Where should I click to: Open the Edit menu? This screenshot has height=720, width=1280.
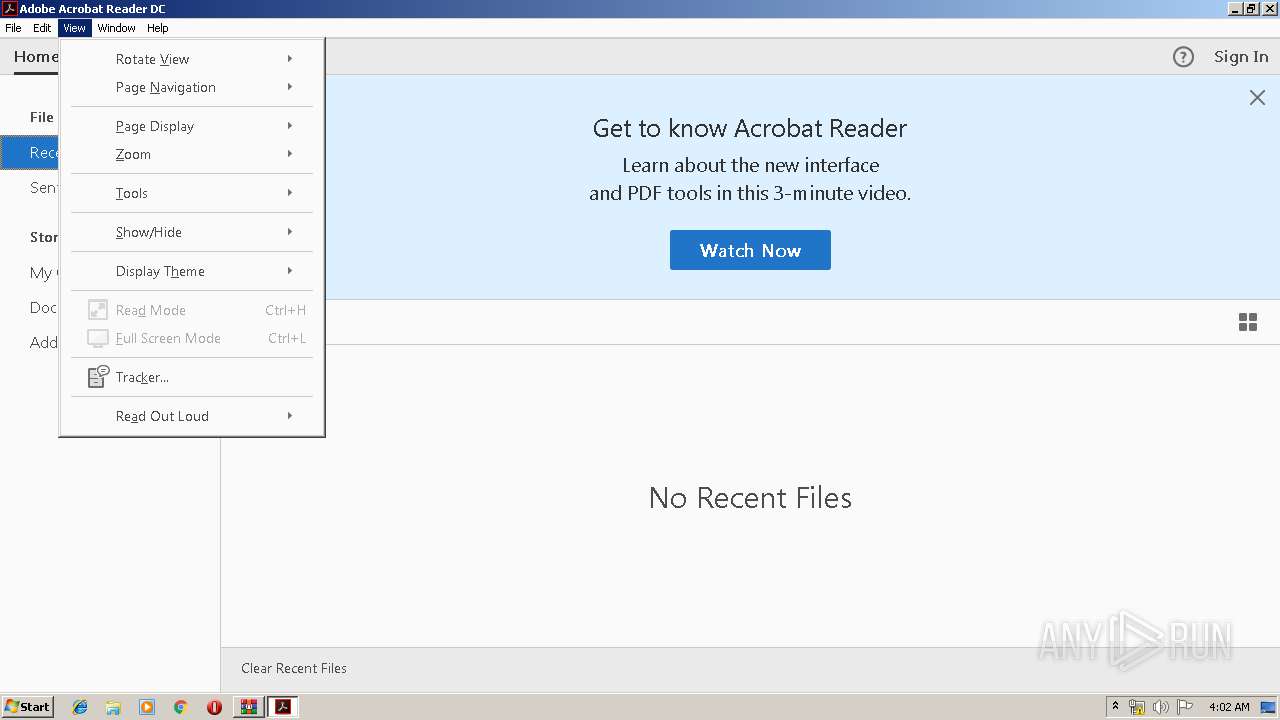pos(42,28)
